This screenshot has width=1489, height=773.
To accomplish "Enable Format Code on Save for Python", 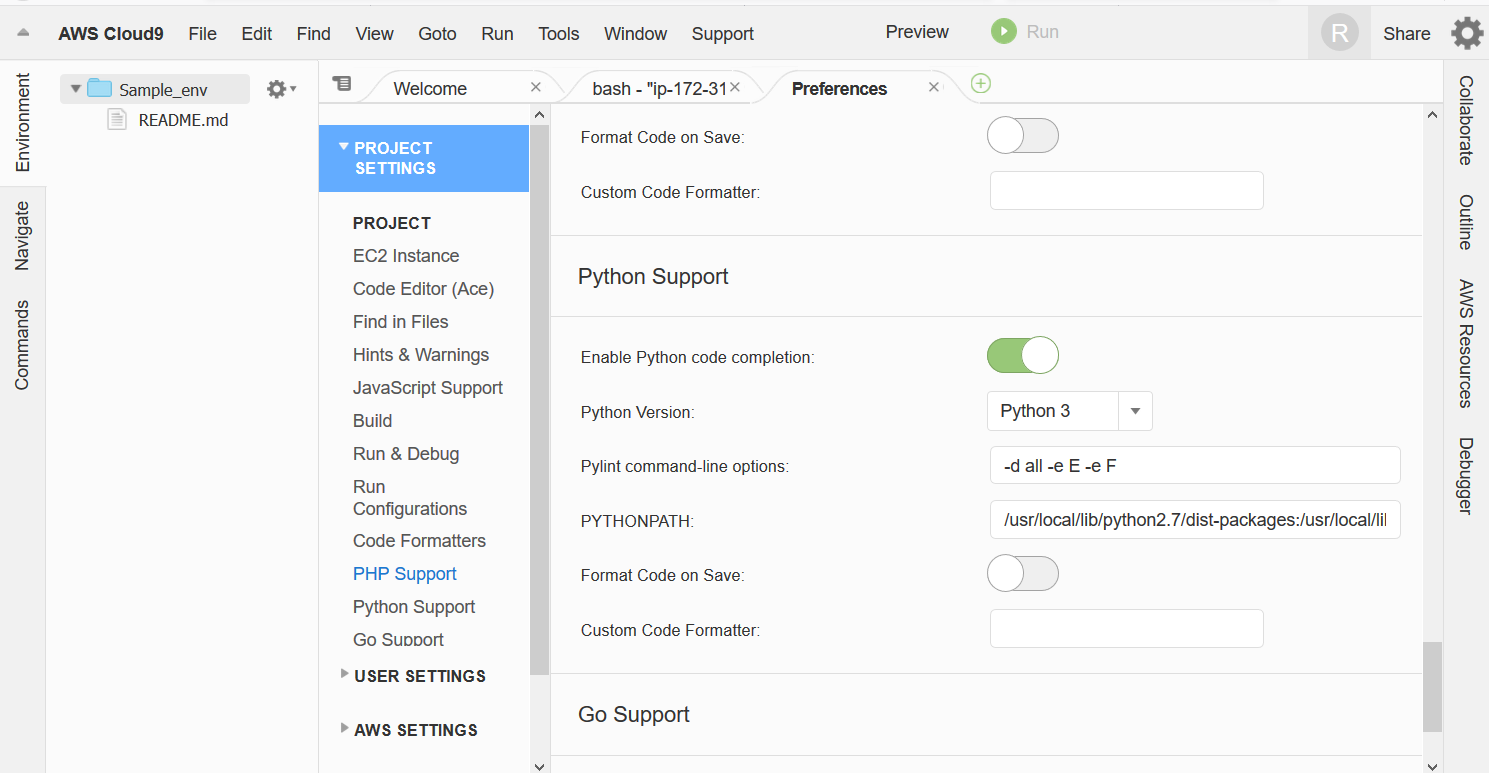I will [x=1022, y=573].
